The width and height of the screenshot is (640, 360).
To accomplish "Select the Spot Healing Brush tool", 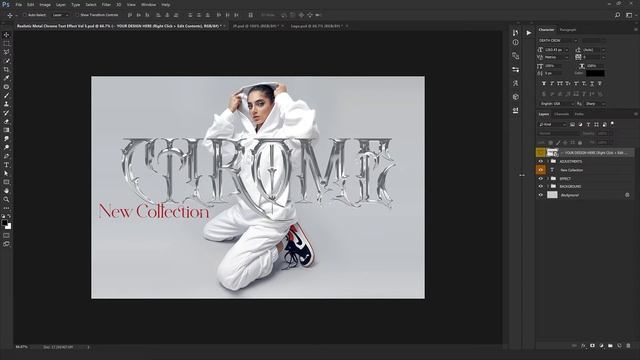I will [x=7, y=87].
